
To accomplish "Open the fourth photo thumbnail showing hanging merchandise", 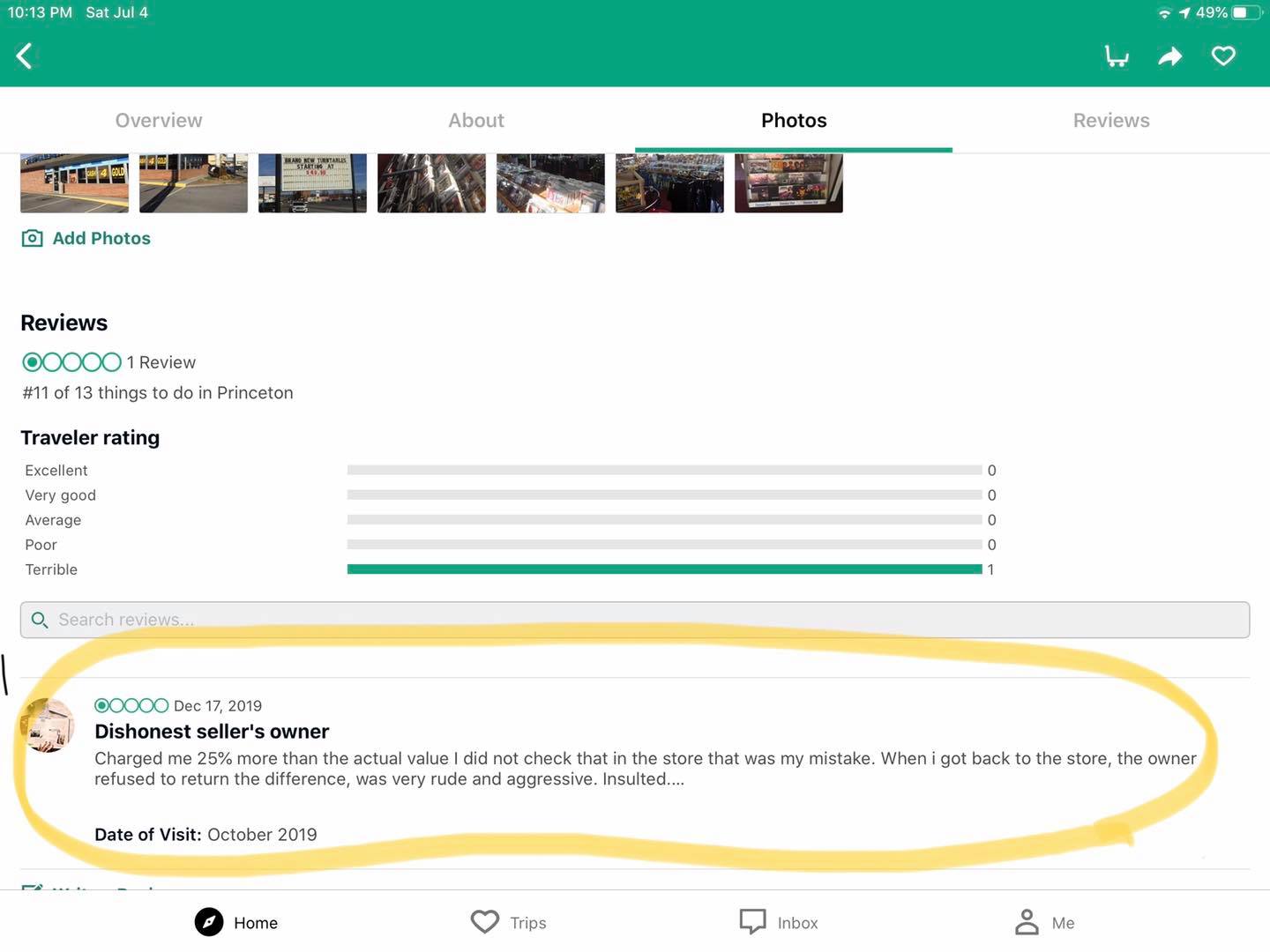I will (431, 183).
